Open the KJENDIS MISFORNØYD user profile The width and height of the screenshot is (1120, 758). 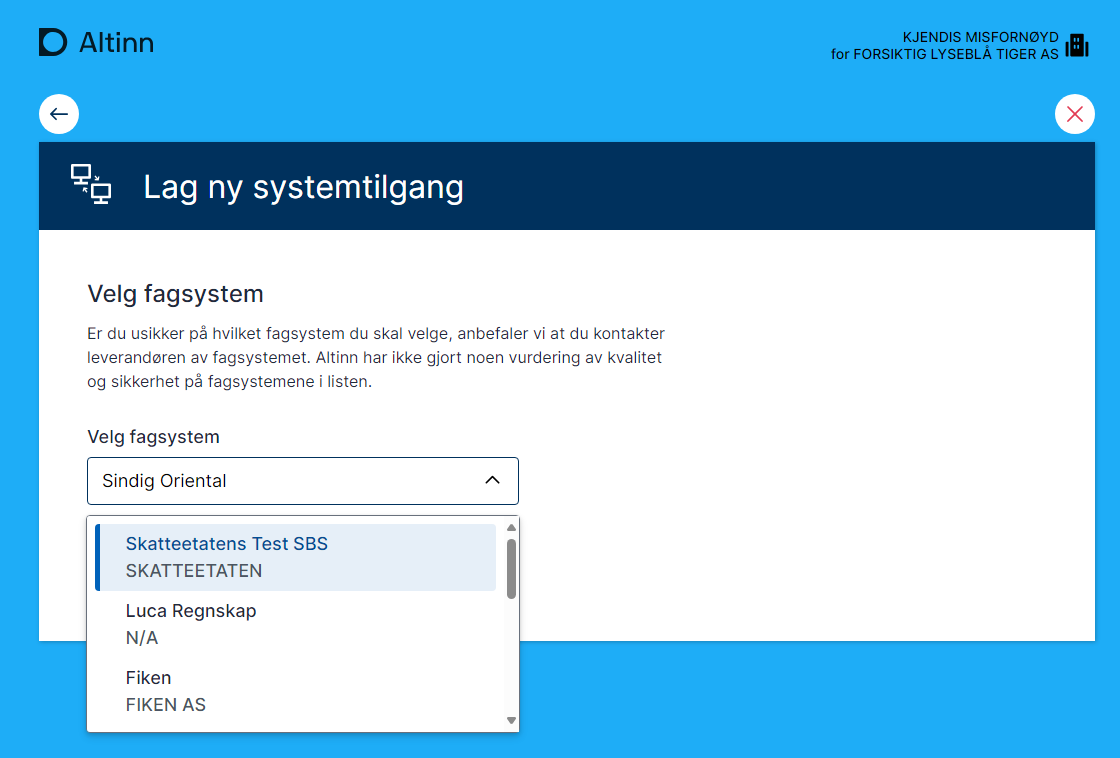click(x=980, y=37)
